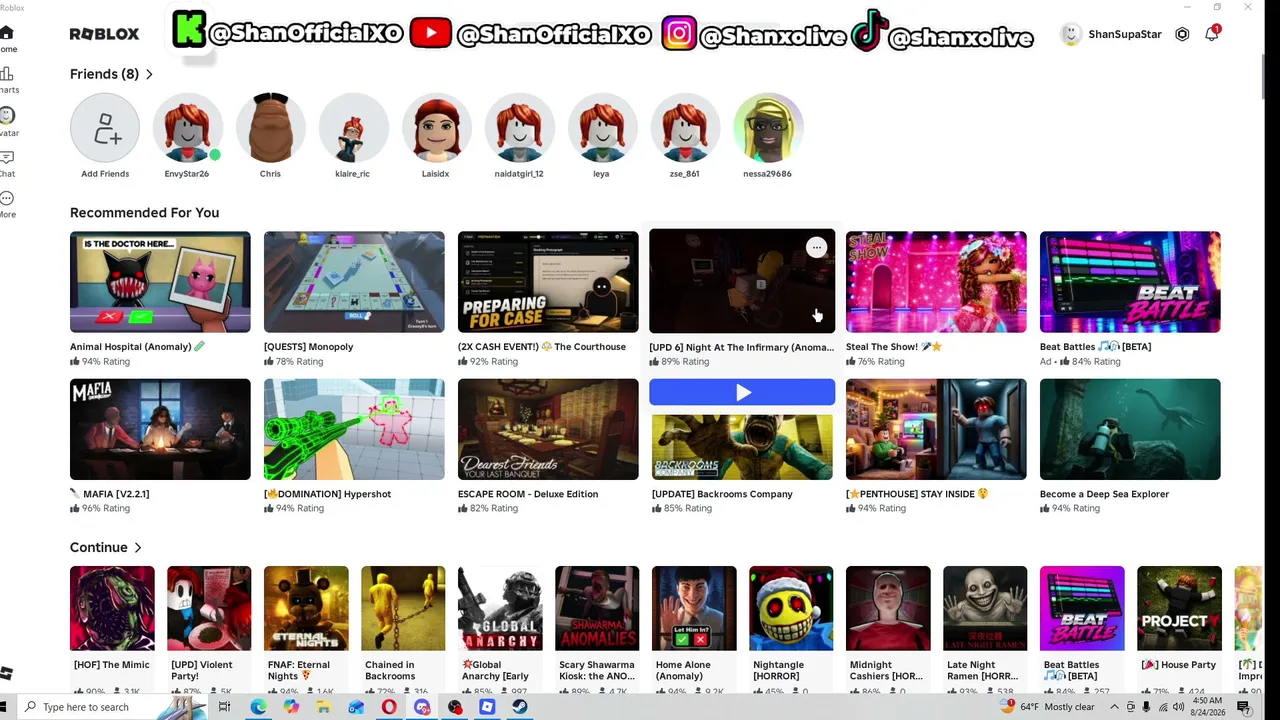
Task: Click the ShanSupaStar profile avatar icon
Action: (1070, 34)
